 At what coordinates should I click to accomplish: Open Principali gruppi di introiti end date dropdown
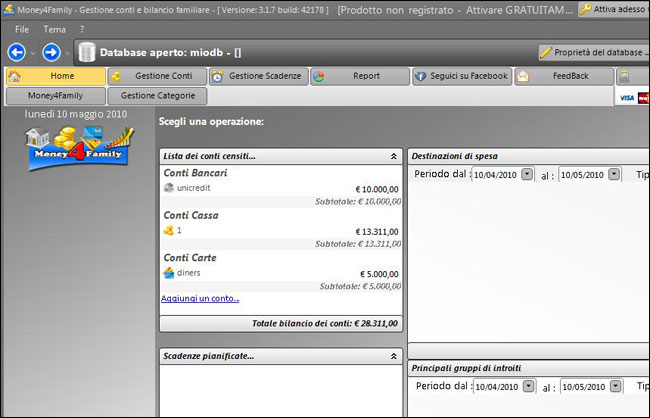(x=614, y=386)
